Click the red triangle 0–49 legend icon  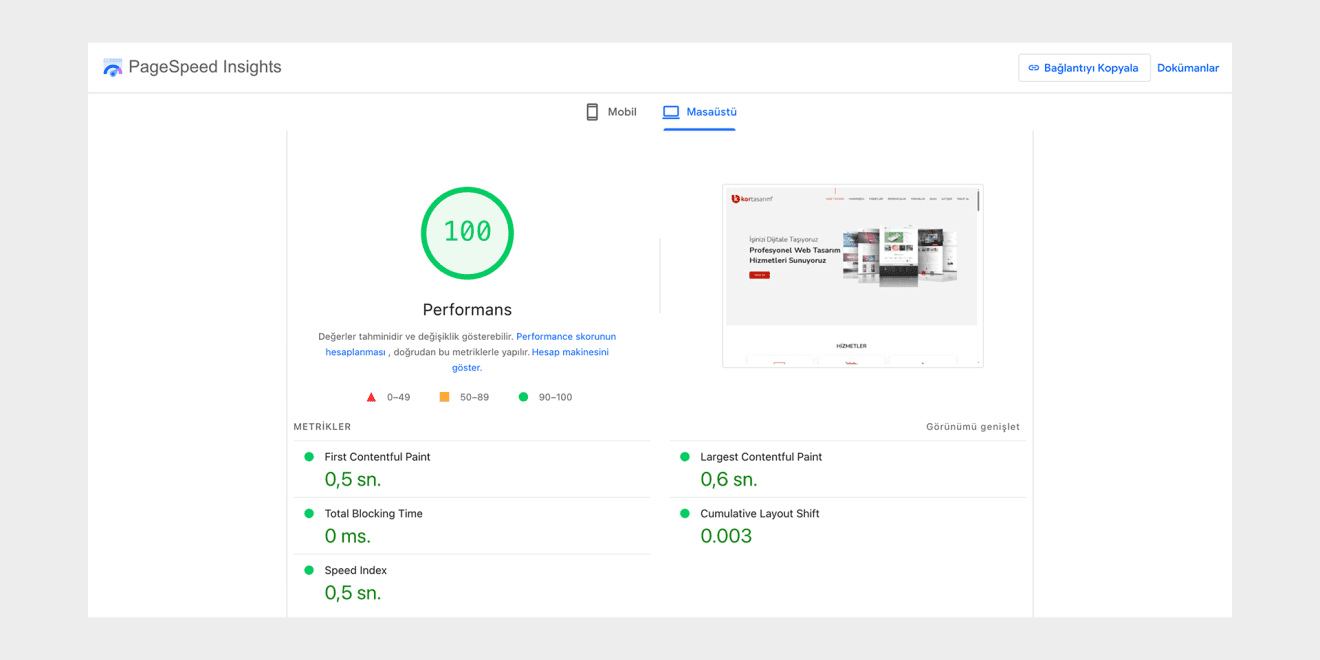pos(371,397)
